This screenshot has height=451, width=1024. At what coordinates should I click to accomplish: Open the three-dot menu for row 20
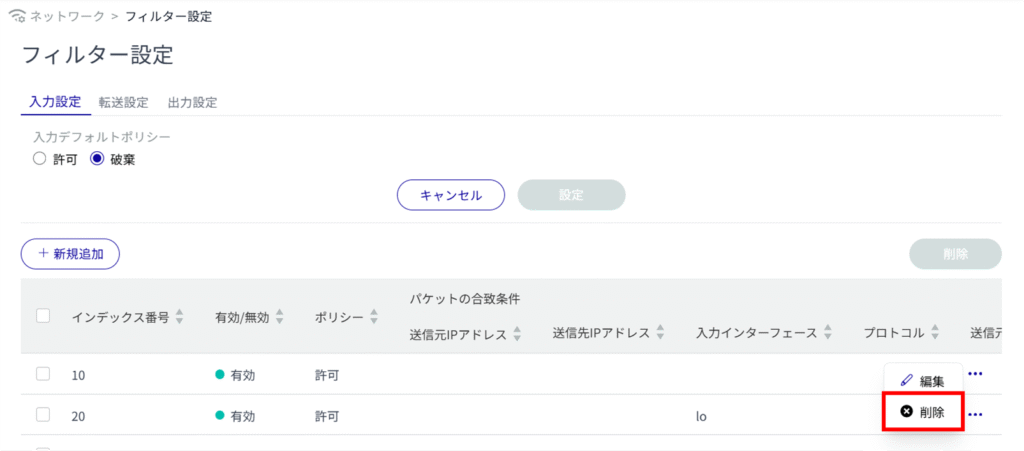point(975,413)
